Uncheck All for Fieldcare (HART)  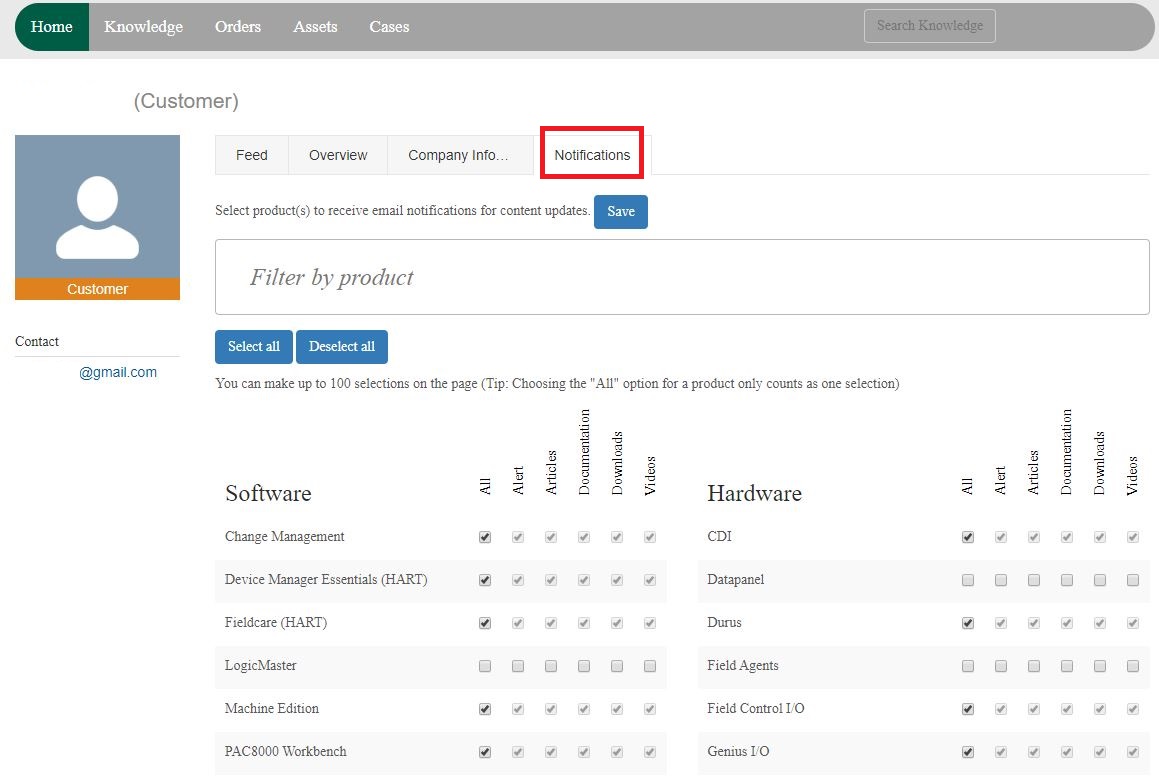click(485, 623)
